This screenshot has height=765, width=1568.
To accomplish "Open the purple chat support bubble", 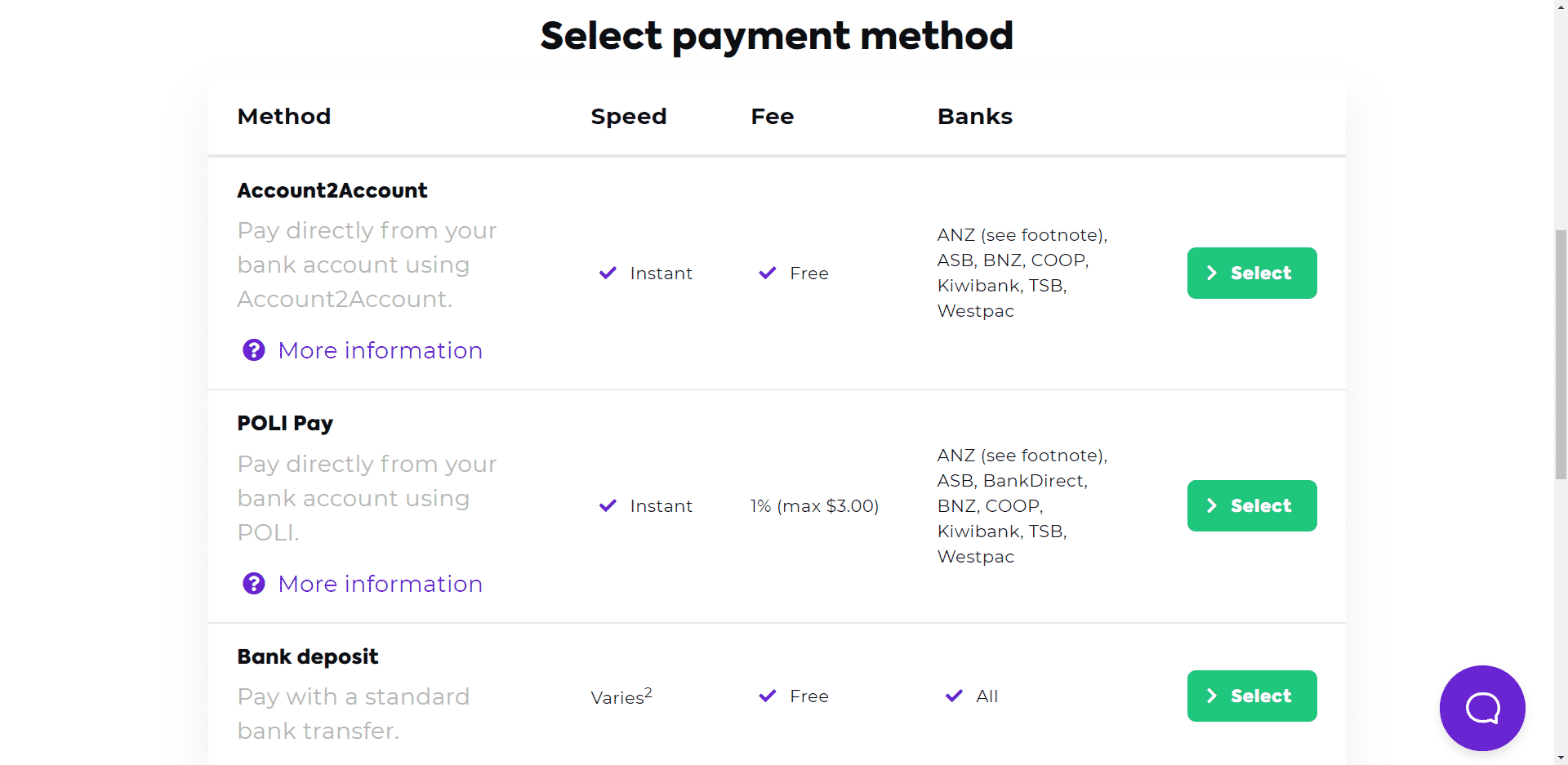I will pos(1481,708).
